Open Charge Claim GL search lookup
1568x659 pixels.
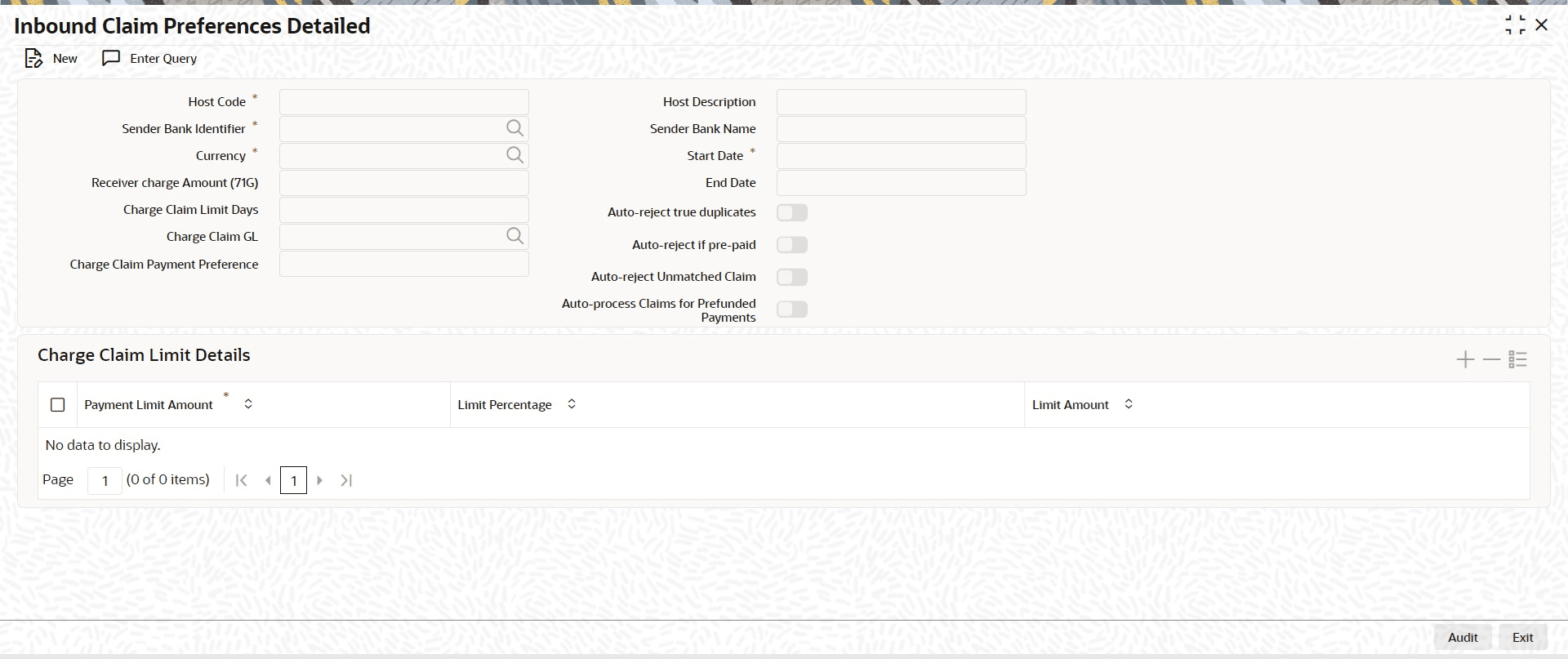pos(514,236)
